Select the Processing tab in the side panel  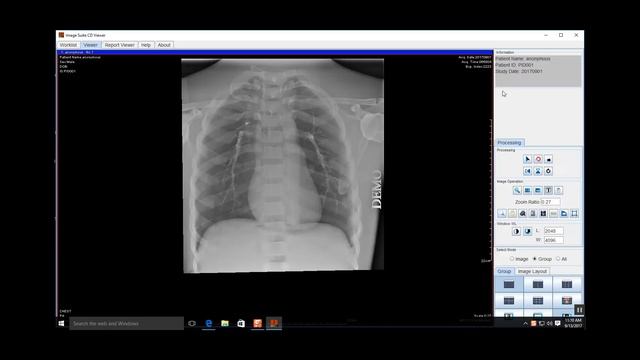[x=509, y=142]
